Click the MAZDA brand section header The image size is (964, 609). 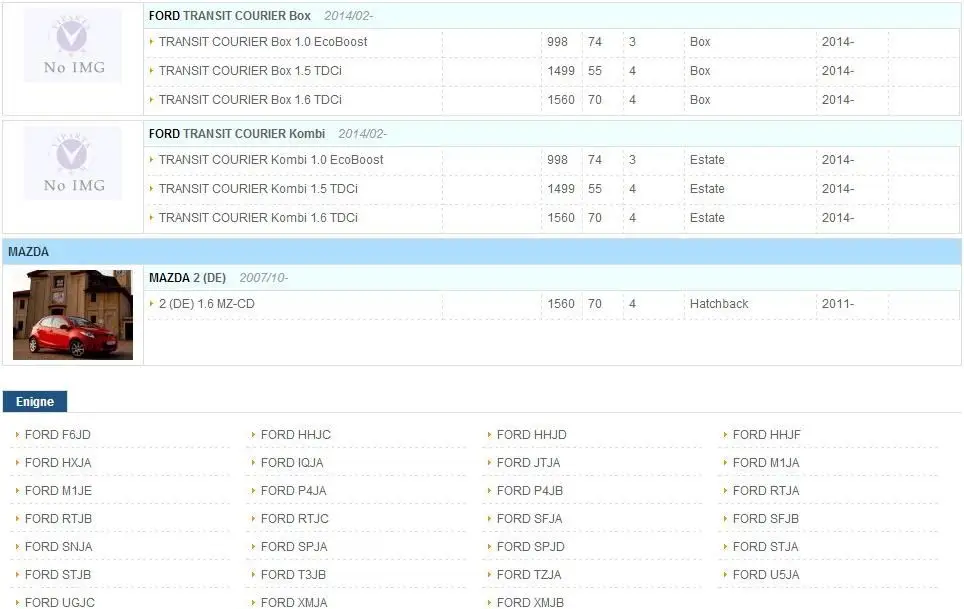click(482, 252)
